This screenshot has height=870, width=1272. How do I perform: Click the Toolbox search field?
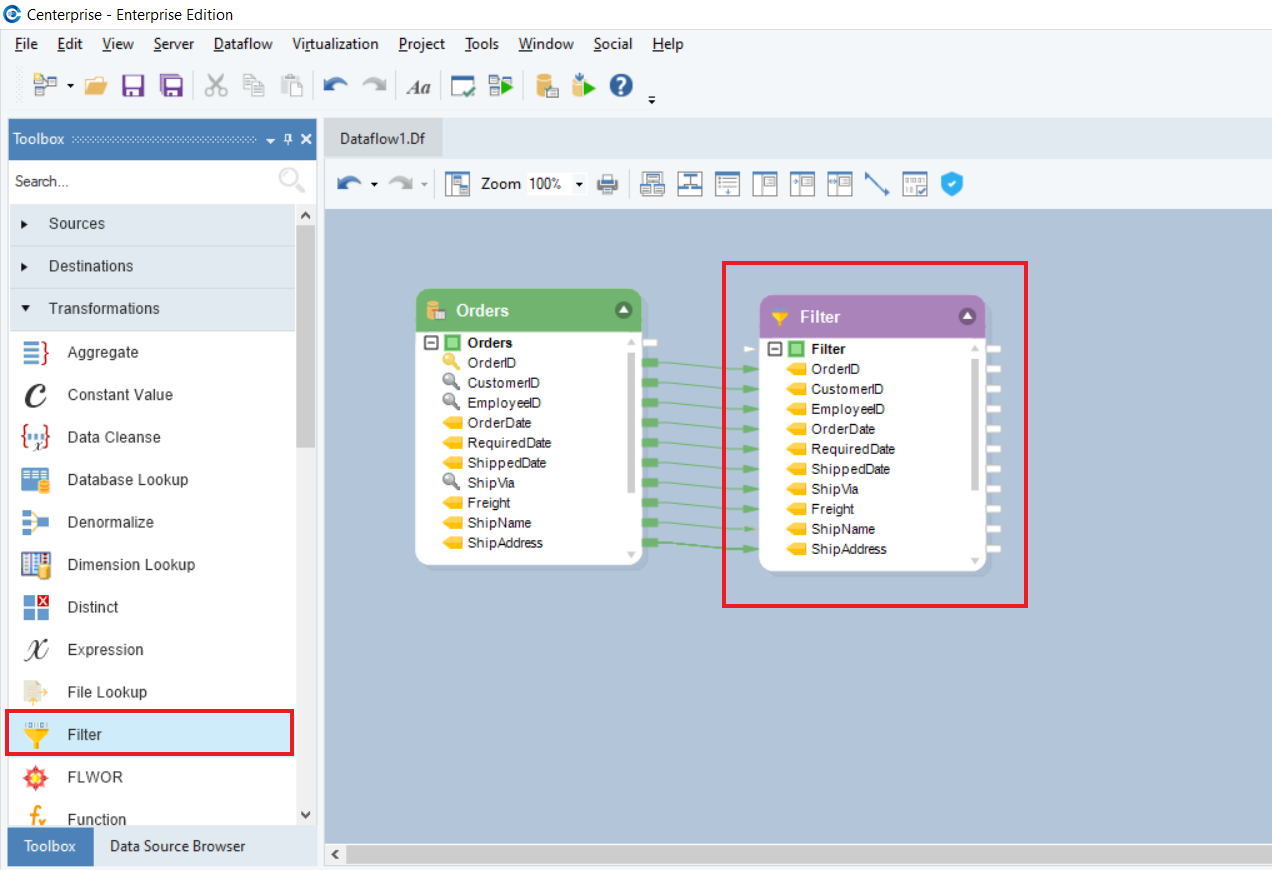pos(140,181)
